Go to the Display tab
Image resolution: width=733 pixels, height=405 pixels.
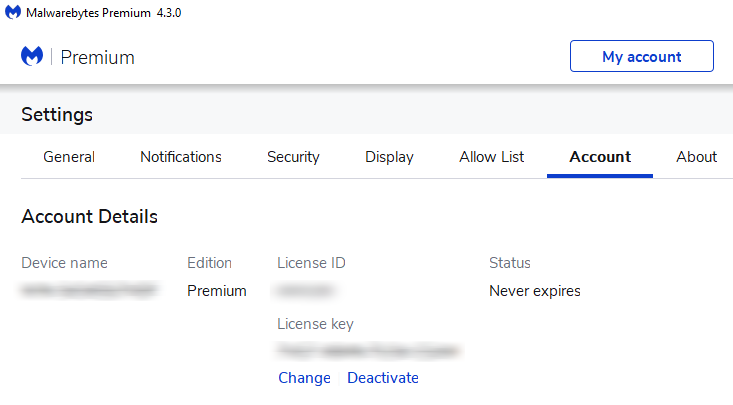click(x=389, y=157)
